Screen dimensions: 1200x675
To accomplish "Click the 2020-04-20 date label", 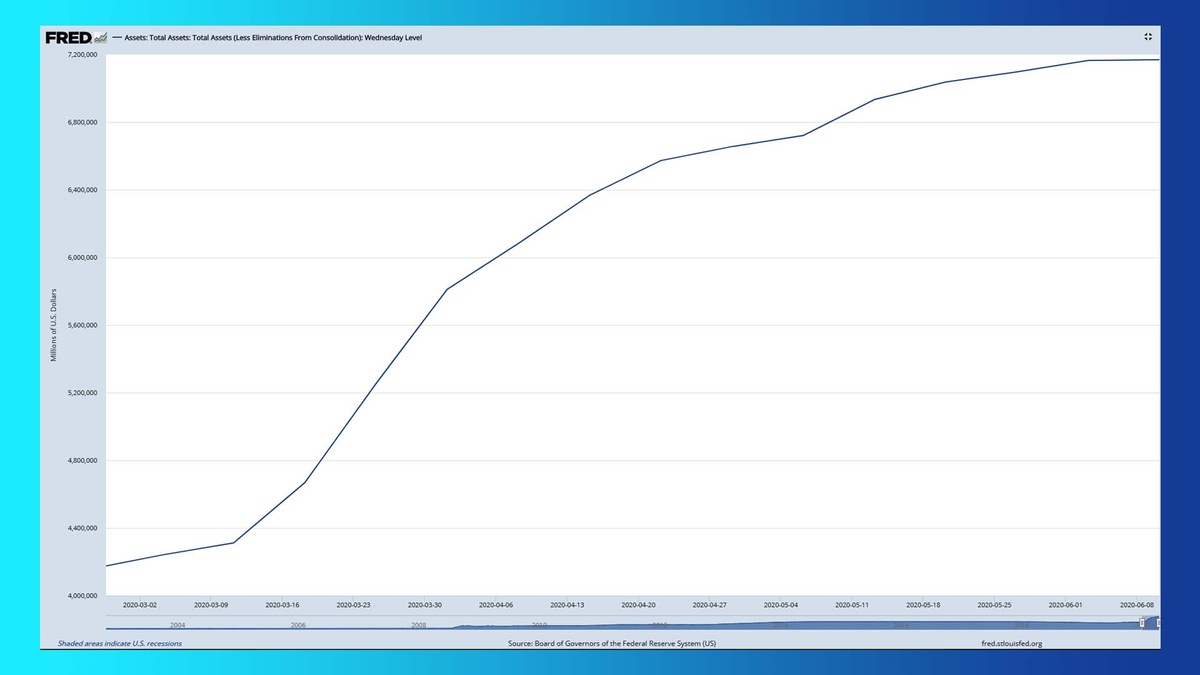I will tap(639, 605).
